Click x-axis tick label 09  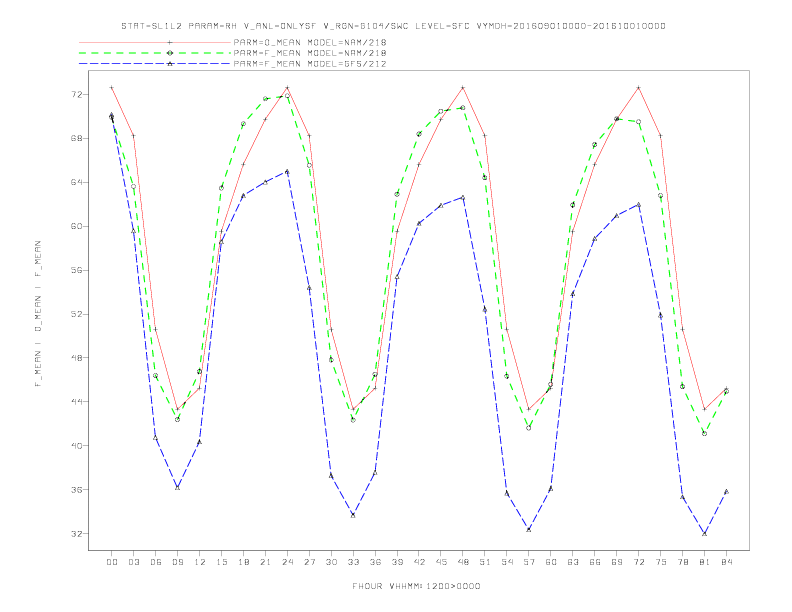point(177,562)
